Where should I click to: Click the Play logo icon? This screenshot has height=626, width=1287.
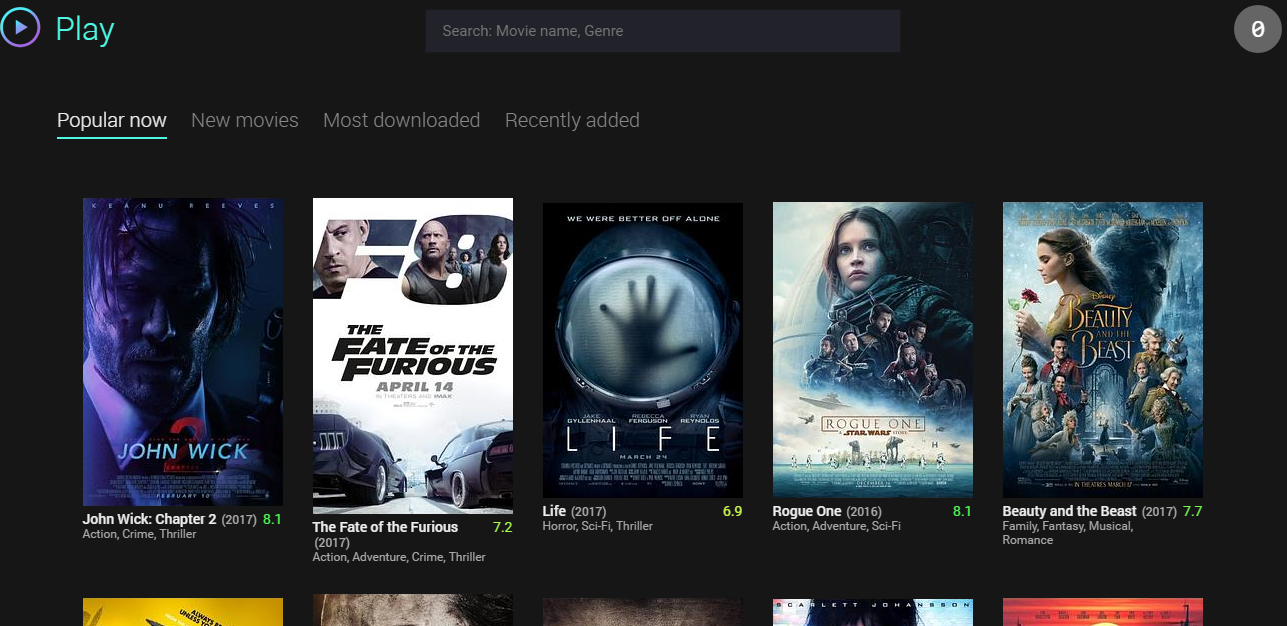20,27
